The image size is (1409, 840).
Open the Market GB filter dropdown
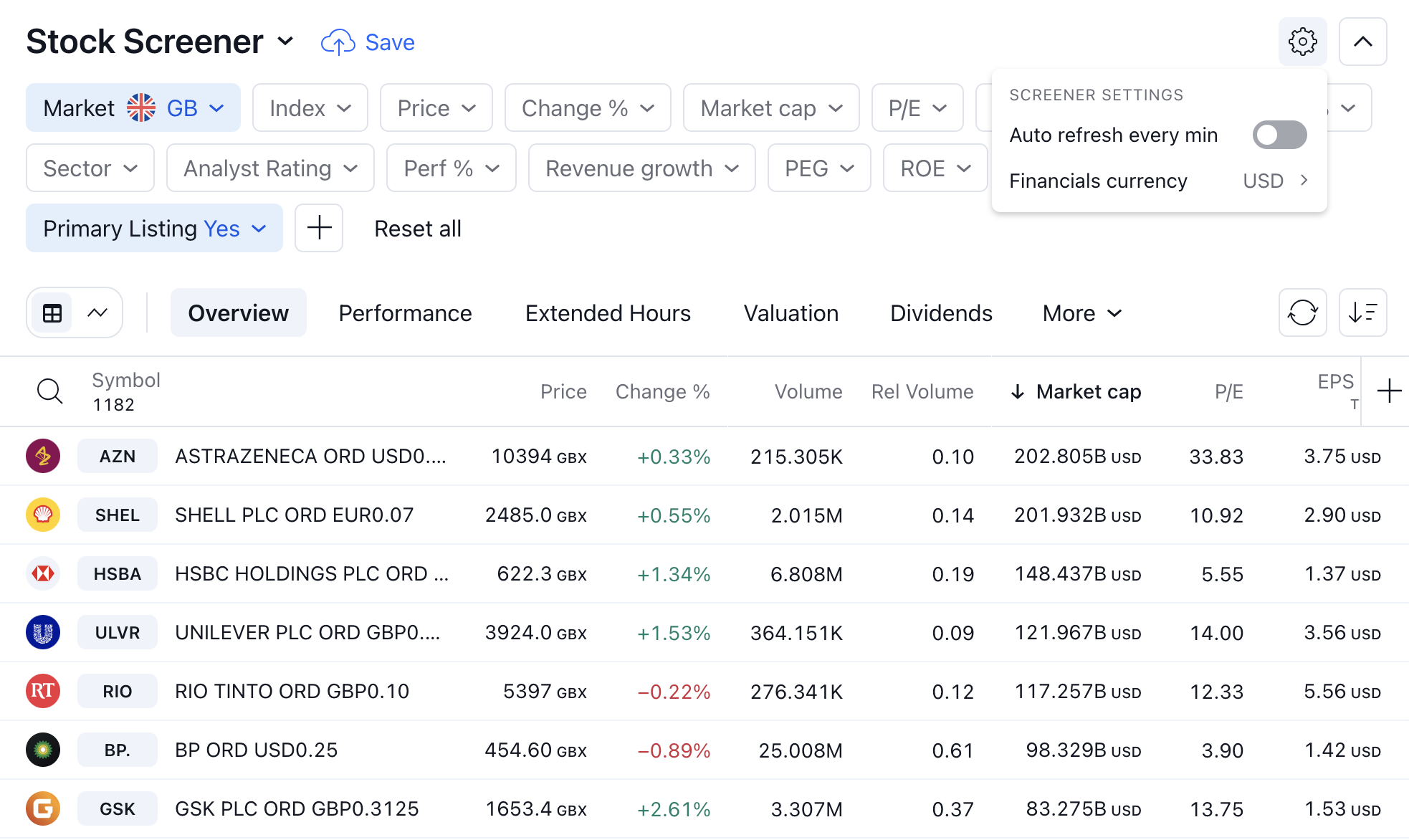[x=133, y=108]
